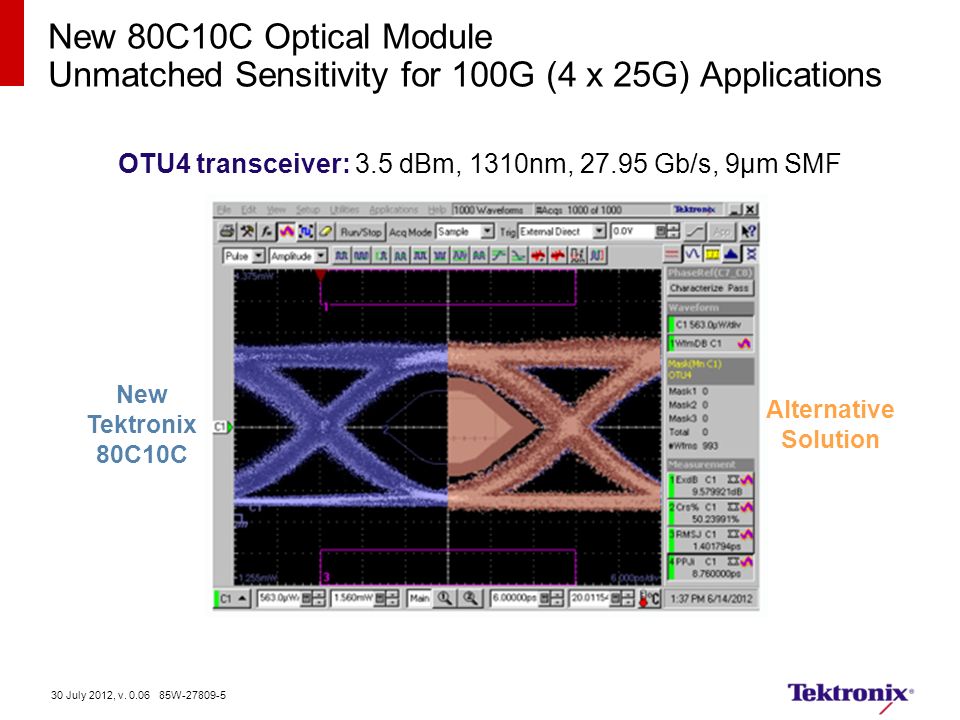This screenshot has width=960, height=720.
Task: Toggle the blue histogram readout icon
Action: [x=731, y=254]
